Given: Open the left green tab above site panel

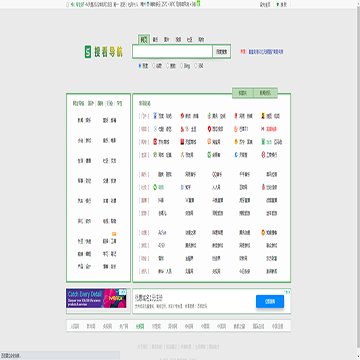Looking at the screenshot, I should tap(243, 93).
